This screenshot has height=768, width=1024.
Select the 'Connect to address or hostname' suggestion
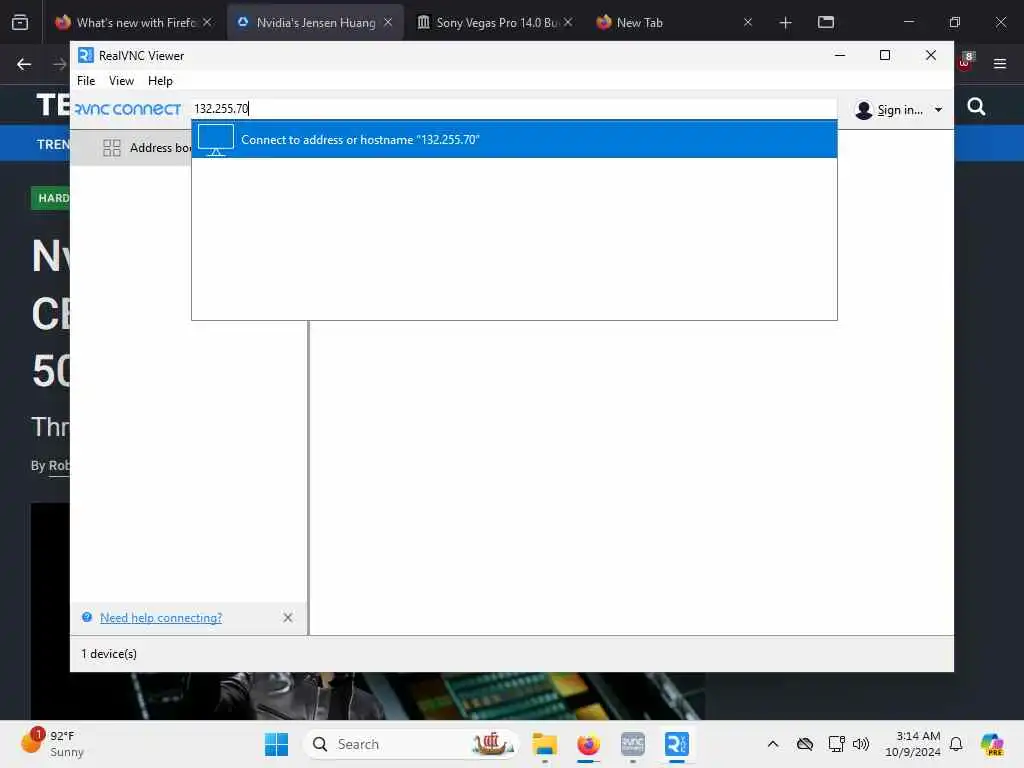tap(513, 139)
